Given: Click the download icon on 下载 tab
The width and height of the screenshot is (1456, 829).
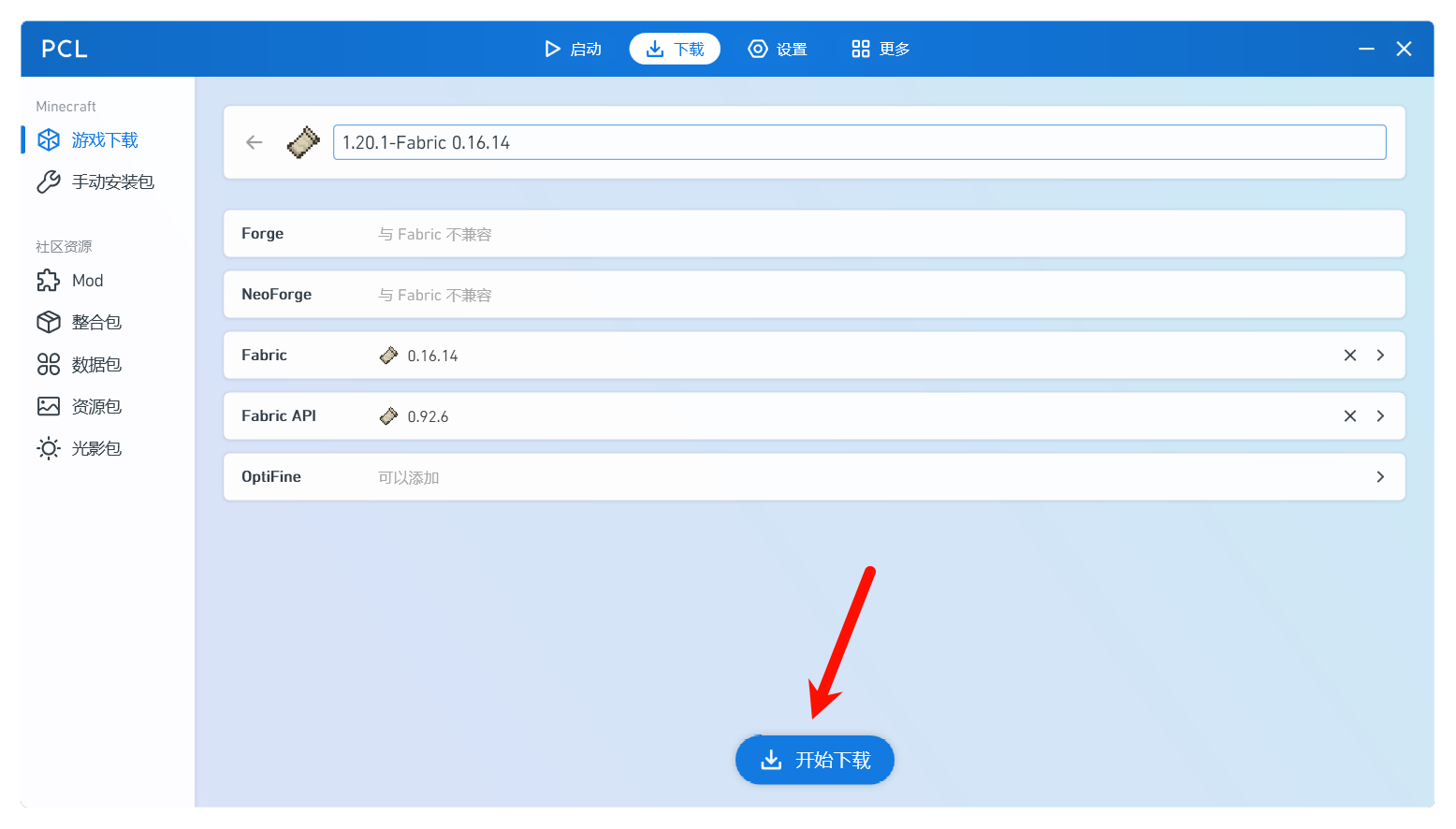Looking at the screenshot, I should point(655,49).
